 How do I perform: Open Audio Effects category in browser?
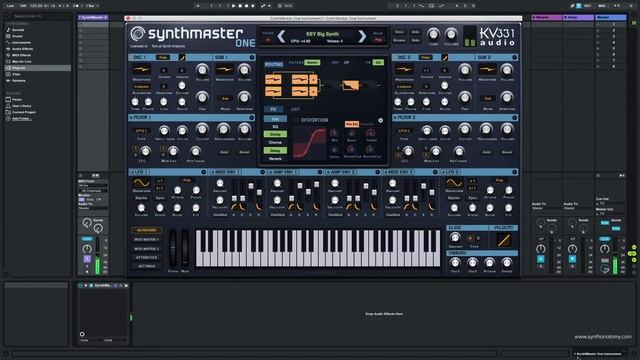coord(22,49)
